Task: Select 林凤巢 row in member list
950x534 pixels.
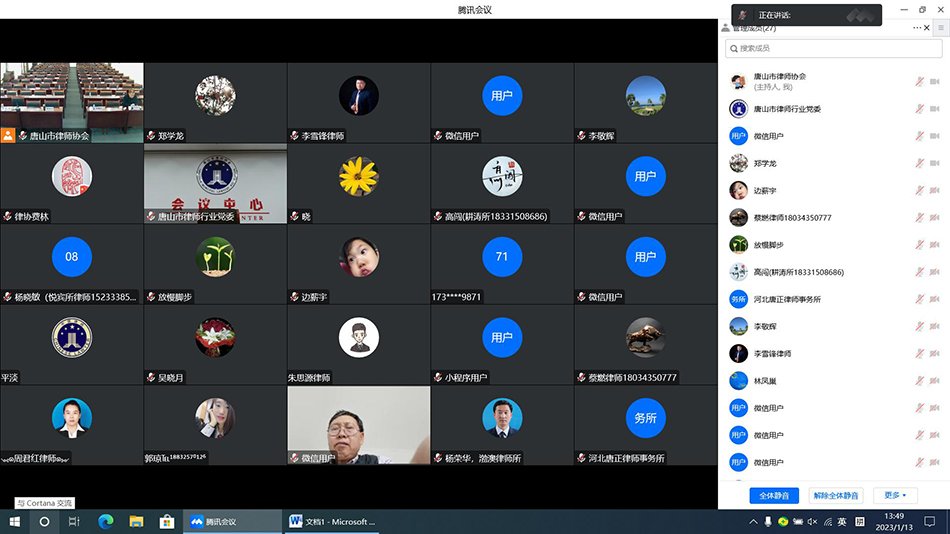Action: click(834, 381)
